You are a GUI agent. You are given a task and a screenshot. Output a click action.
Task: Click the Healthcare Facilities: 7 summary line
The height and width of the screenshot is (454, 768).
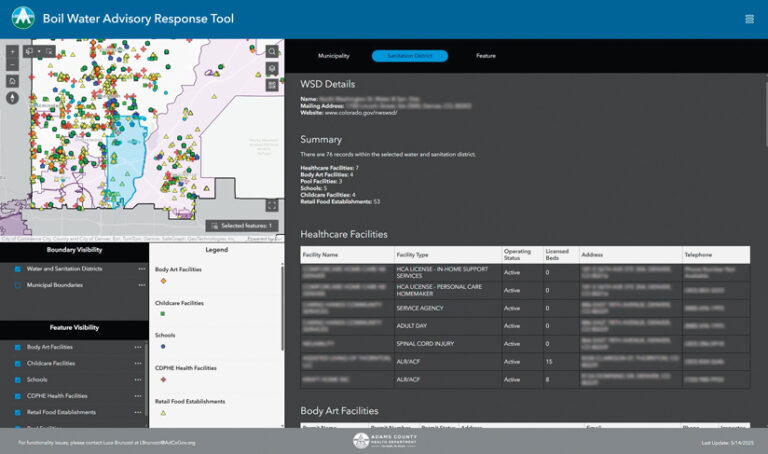click(329, 168)
